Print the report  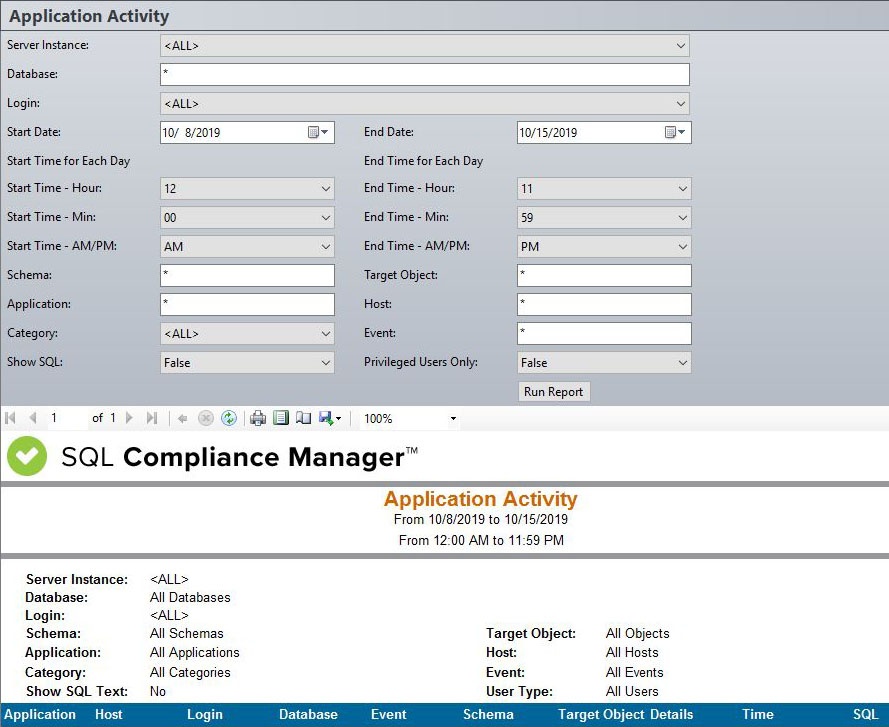[x=258, y=419]
